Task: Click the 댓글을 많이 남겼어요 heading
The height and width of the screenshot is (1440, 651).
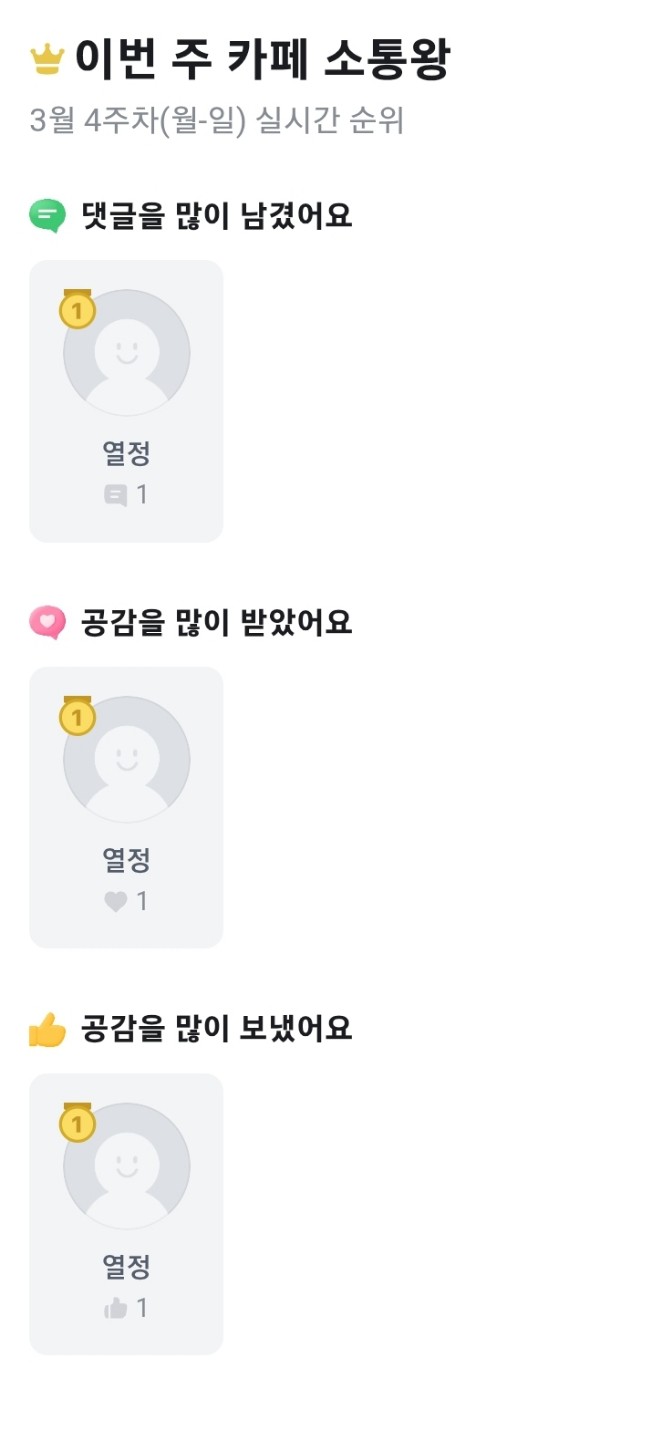Action: [217, 216]
